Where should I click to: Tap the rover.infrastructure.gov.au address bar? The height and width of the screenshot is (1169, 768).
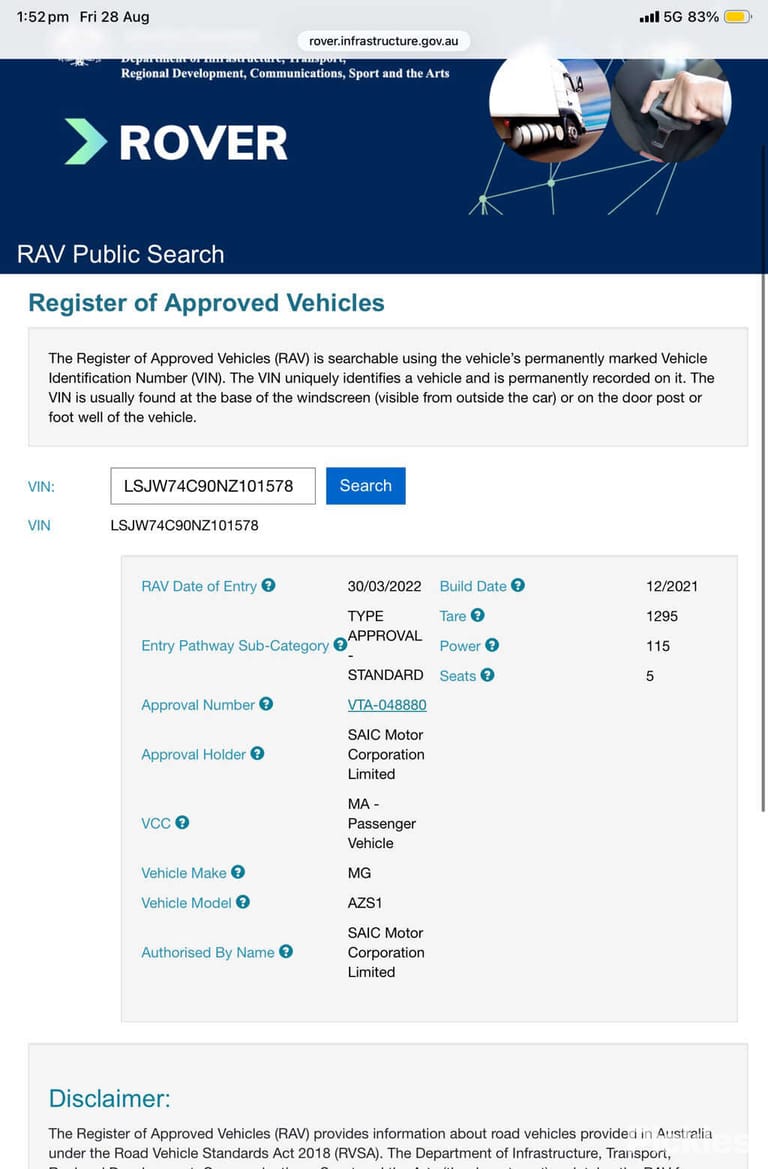(383, 41)
